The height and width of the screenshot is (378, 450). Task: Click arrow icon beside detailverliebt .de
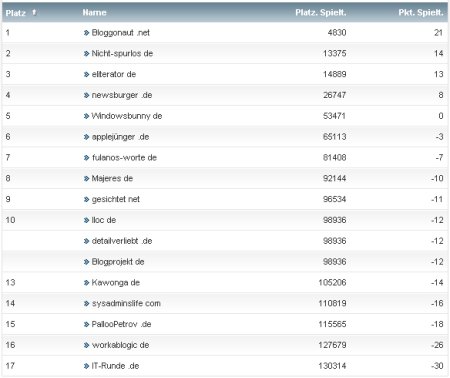point(86,241)
